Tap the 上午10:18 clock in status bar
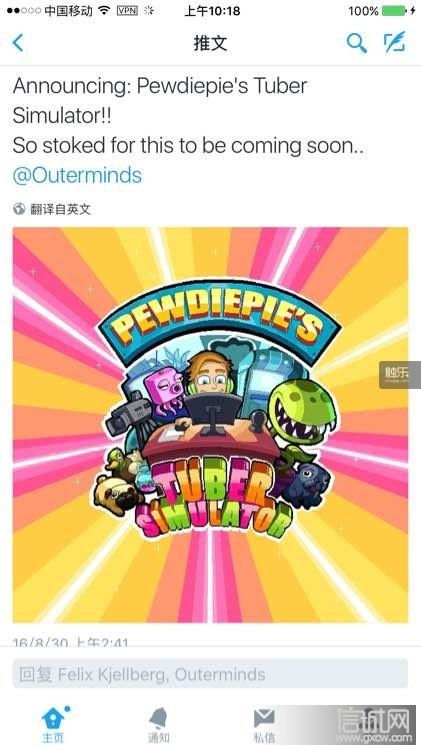Viewport: 421px width, 750px height. coord(212,11)
